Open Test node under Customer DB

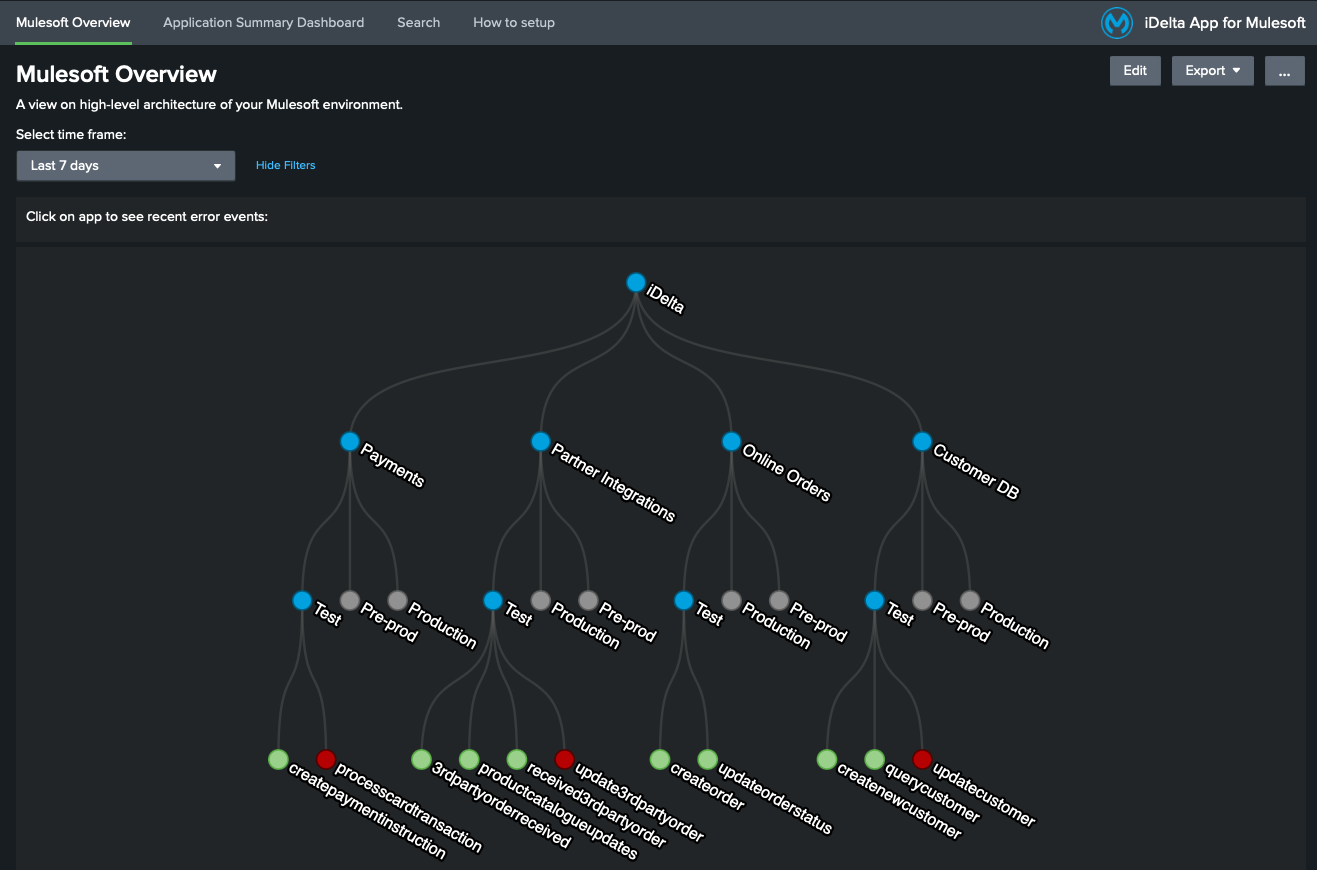(875, 600)
